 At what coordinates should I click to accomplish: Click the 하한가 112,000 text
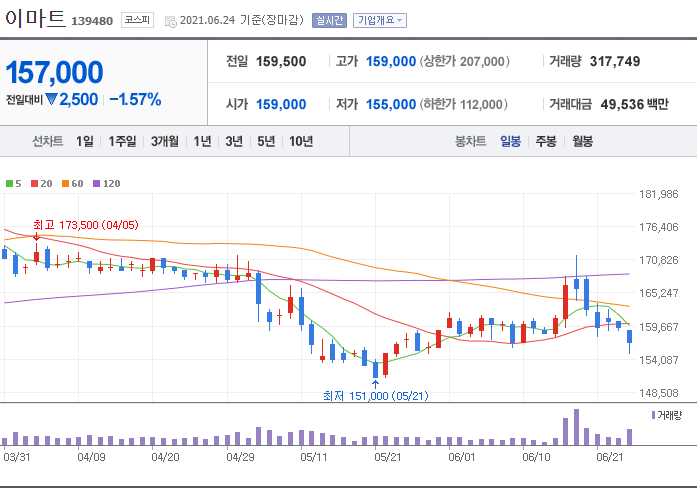pos(464,104)
